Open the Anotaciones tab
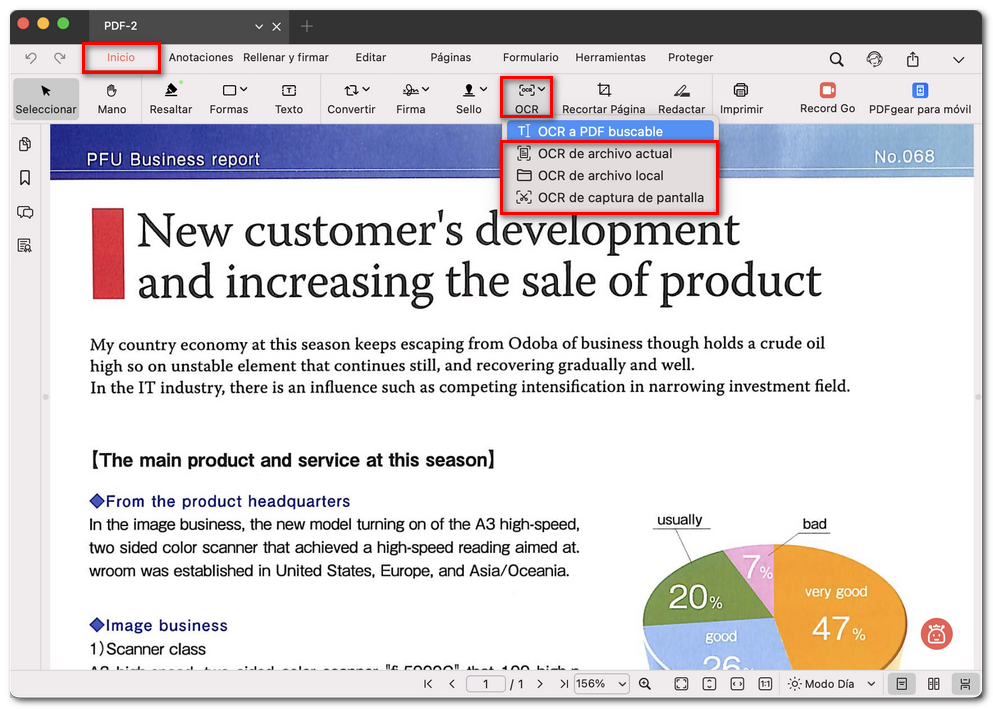Viewport: 993px width, 709px height. click(200, 58)
